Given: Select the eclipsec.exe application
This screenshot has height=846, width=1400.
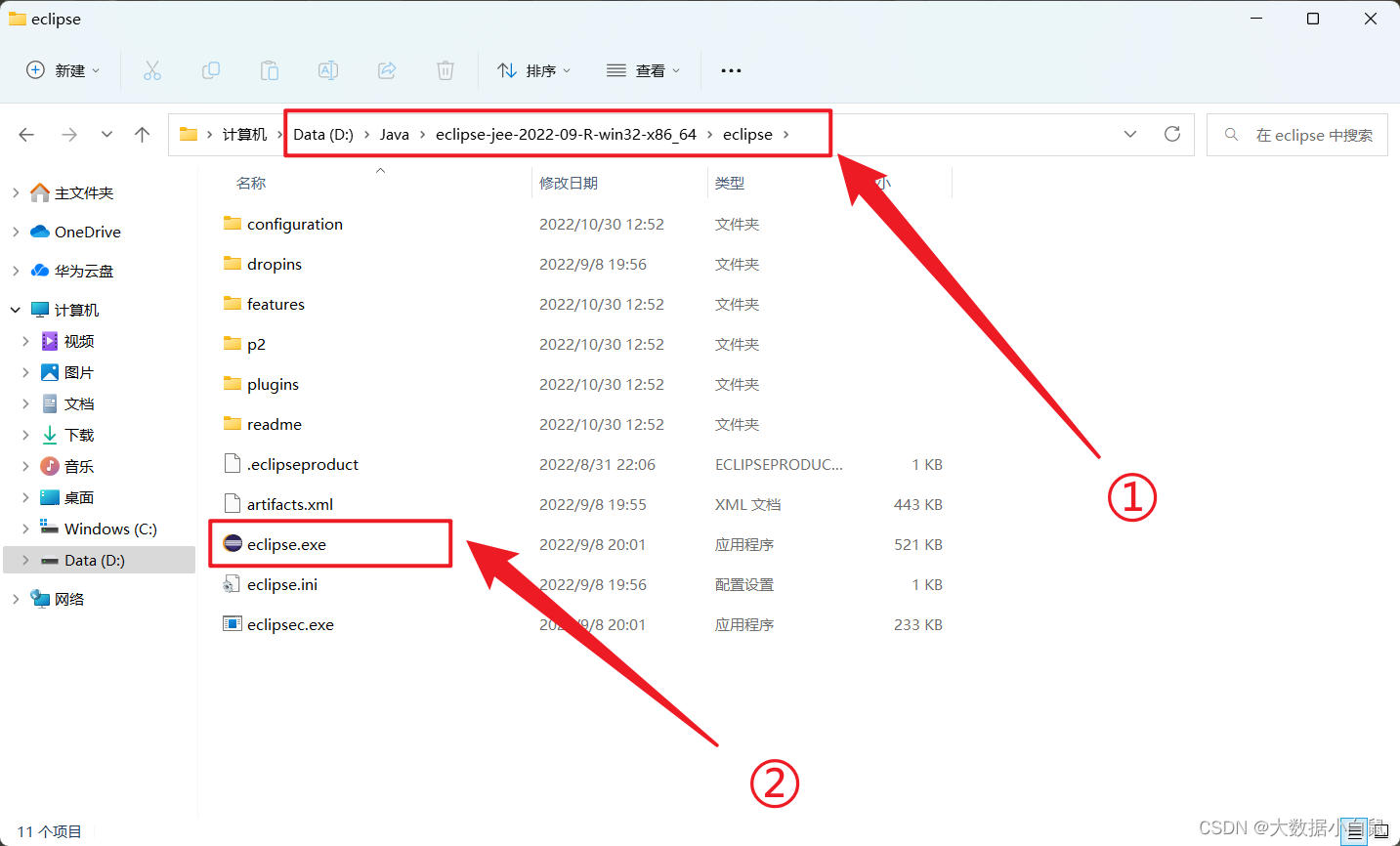Looking at the screenshot, I should coord(290,624).
